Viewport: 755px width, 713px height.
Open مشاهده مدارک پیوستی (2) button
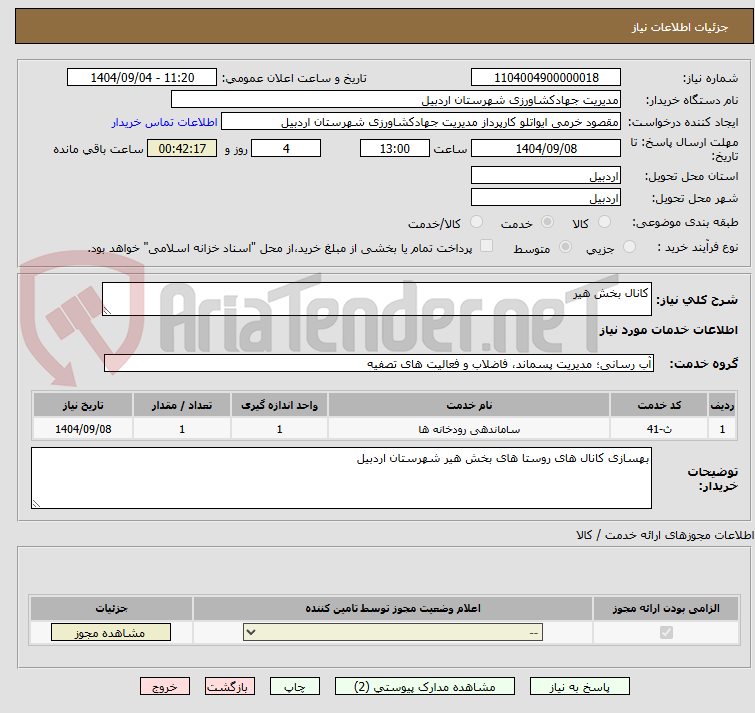tap(425, 687)
